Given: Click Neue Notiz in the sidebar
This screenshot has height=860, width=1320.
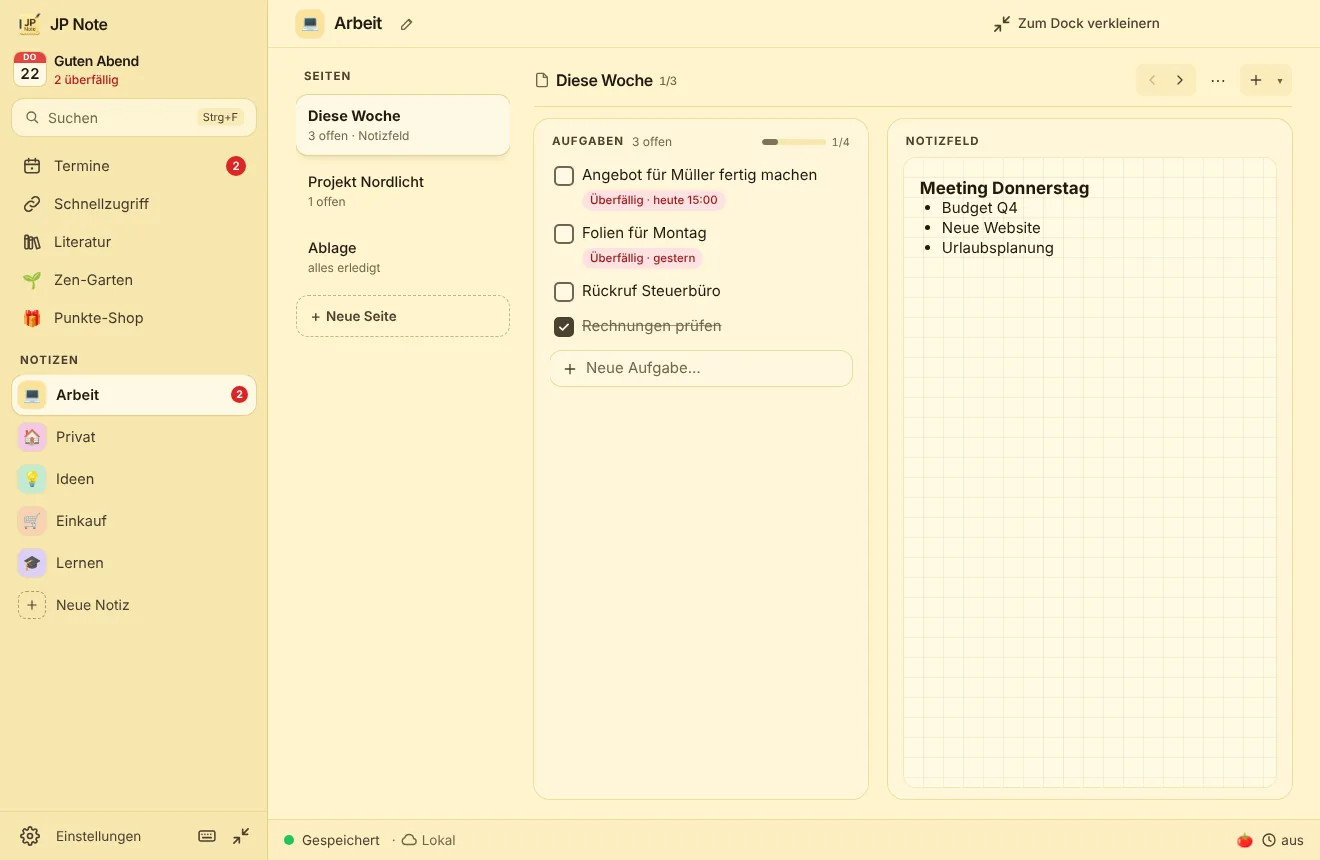Looking at the screenshot, I should [x=134, y=605].
